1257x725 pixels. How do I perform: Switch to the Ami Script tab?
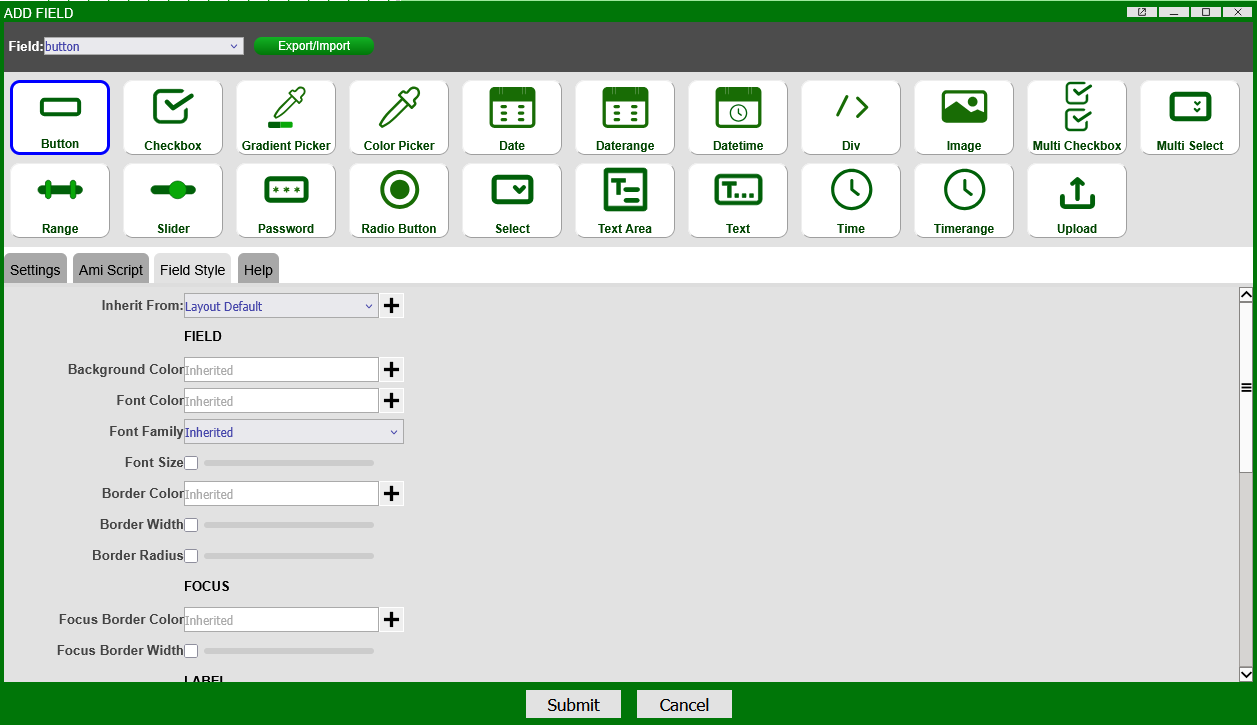[x=111, y=270]
